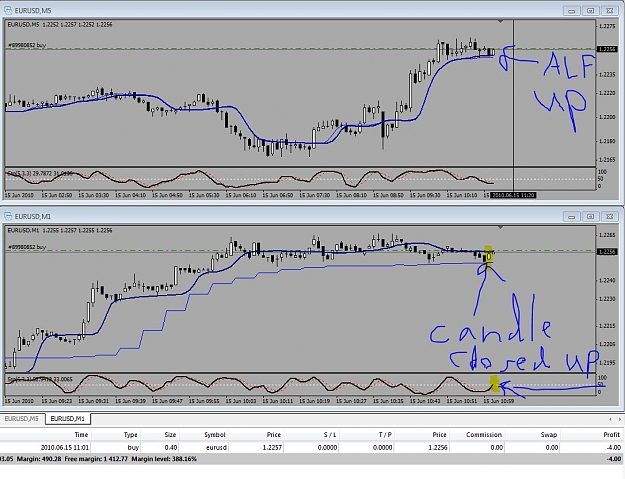Click the current price tag on M1 price scale
Viewport: 625px width, 479px height.
(x=607, y=251)
